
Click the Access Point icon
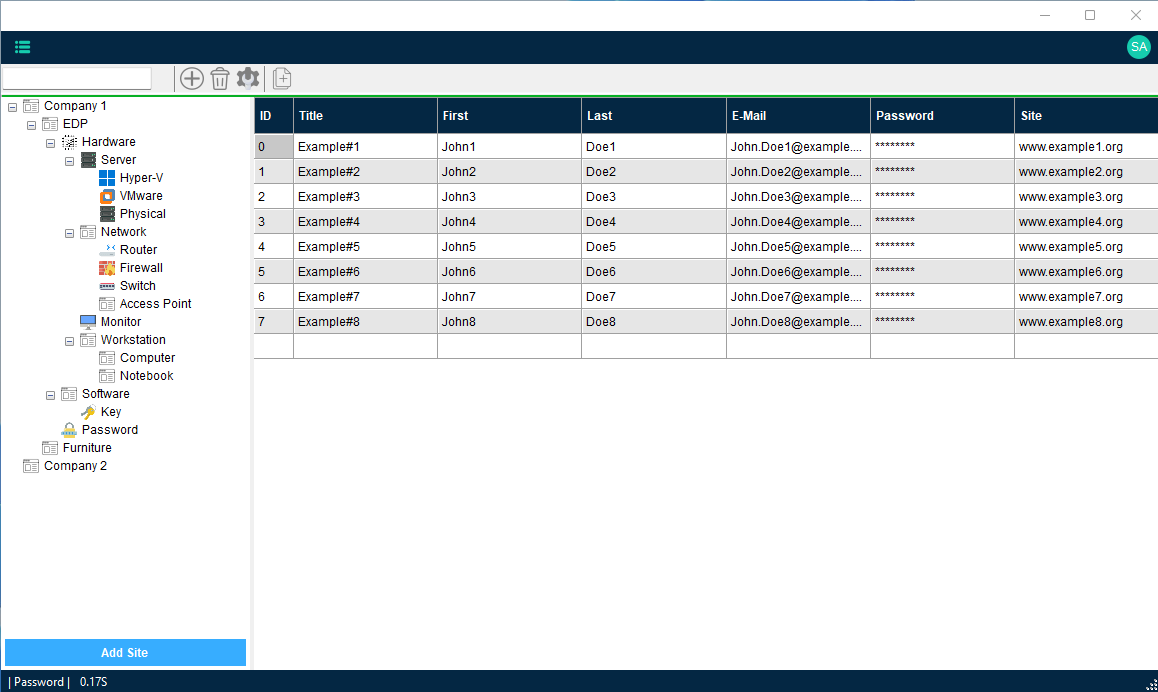107,304
